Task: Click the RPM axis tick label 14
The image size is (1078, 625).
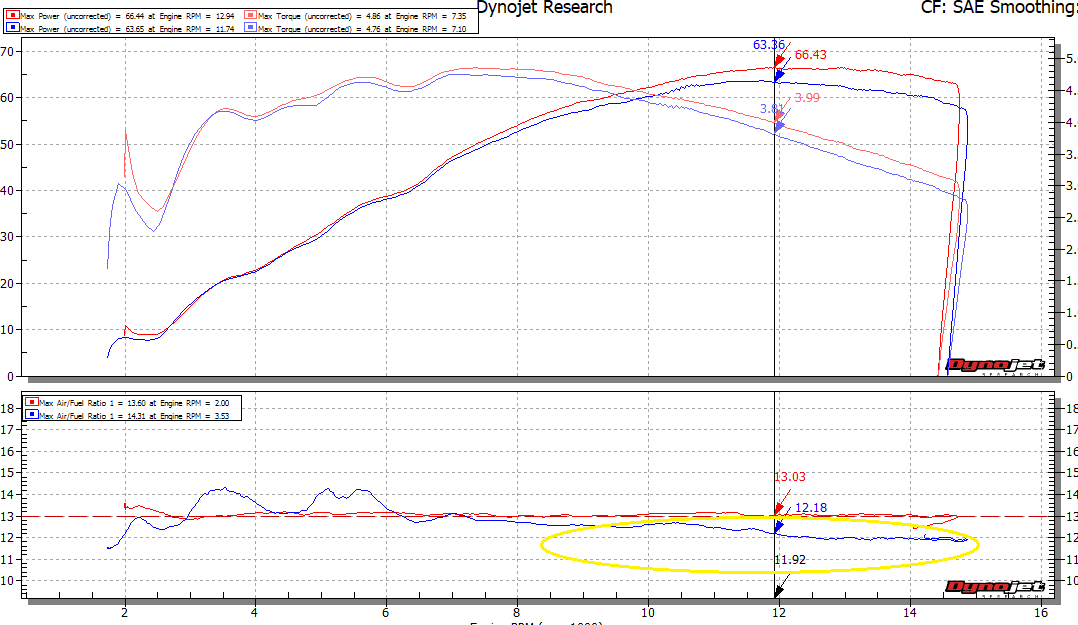Action: click(910, 612)
